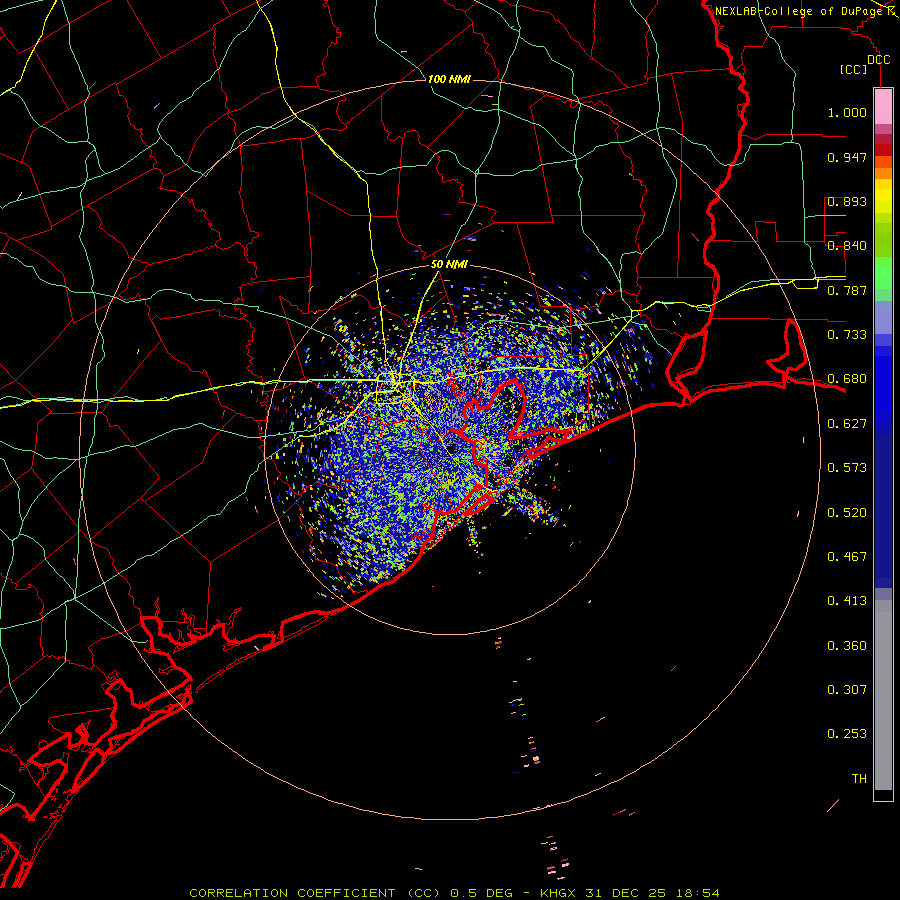Click the NEXLAB-College of DuPage credit text
Screen dimensions: 900x900
(x=800, y=11)
